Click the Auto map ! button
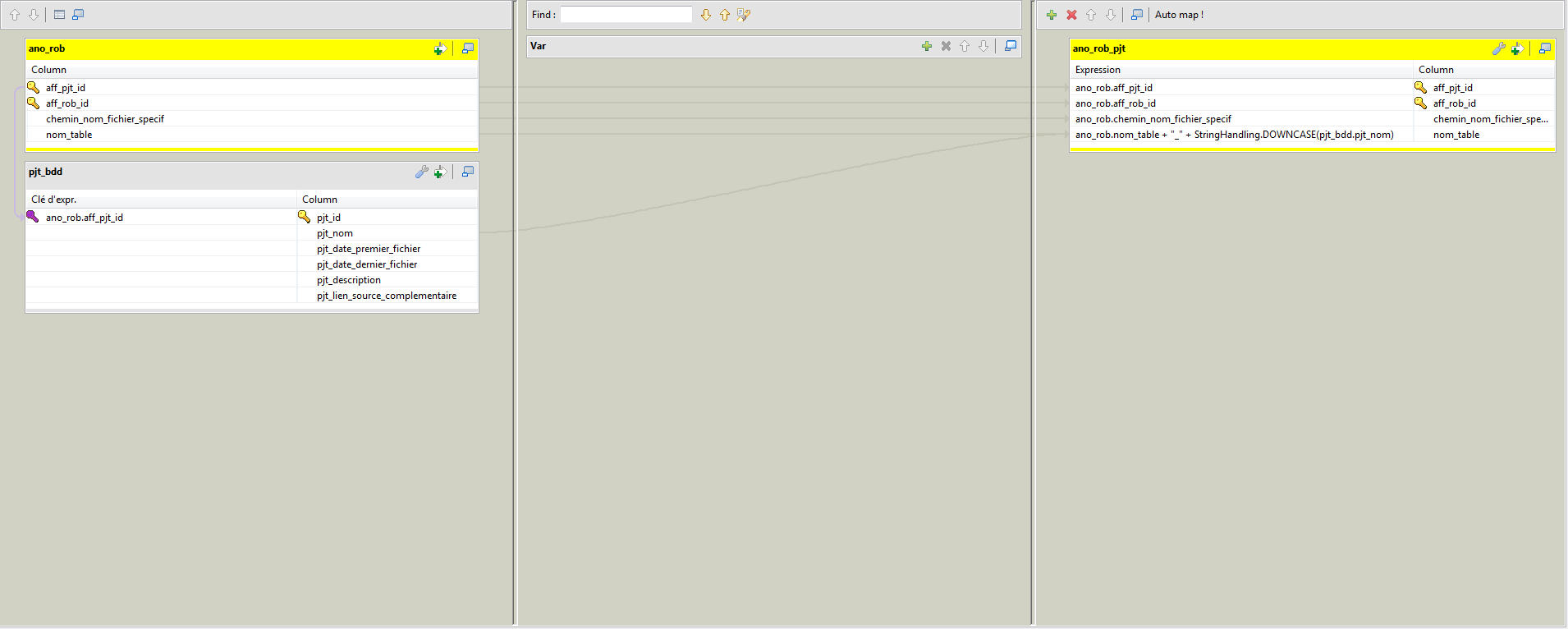The image size is (1568, 629). pos(1179,15)
